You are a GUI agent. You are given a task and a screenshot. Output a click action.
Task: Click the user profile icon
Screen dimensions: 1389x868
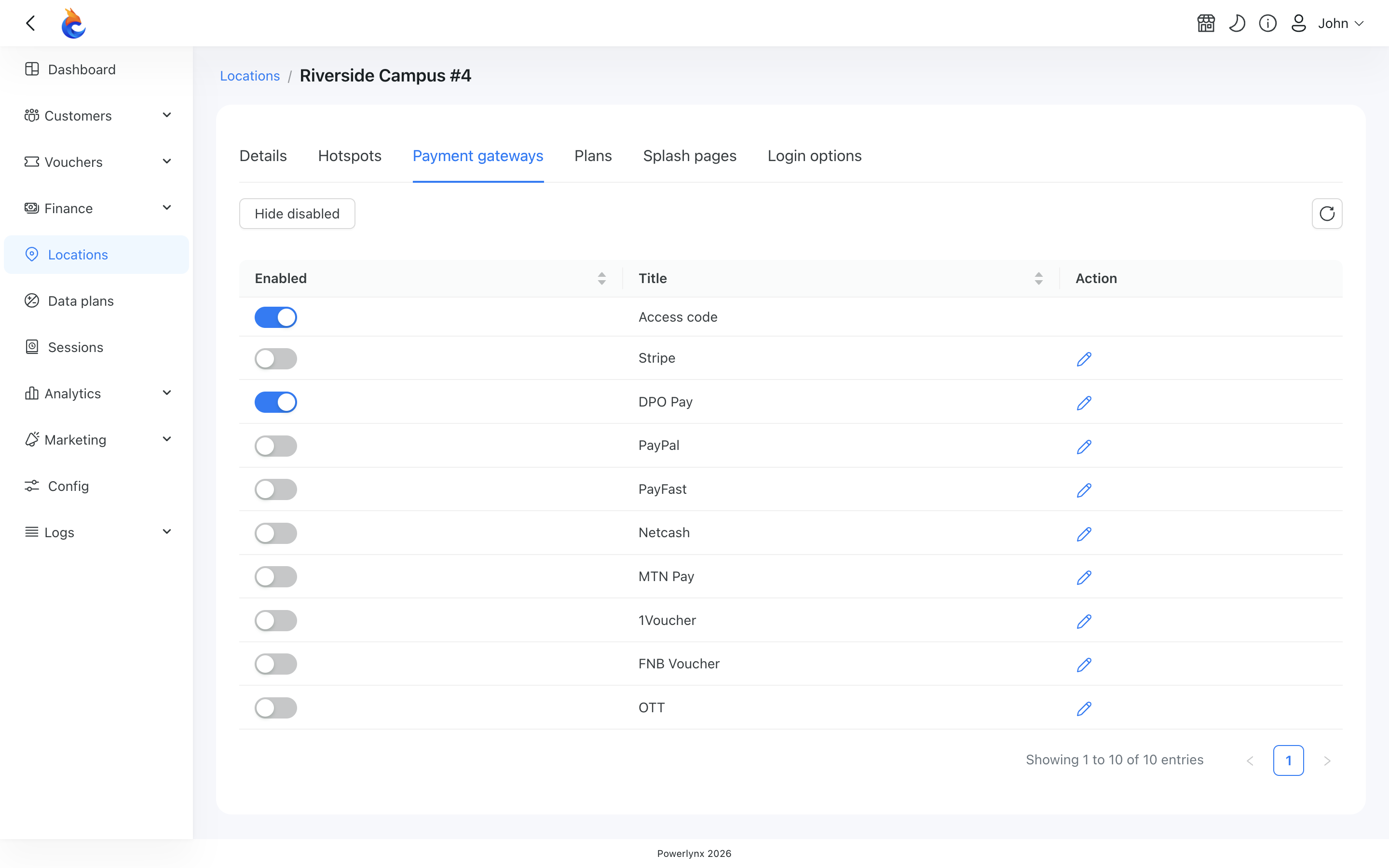(x=1298, y=23)
